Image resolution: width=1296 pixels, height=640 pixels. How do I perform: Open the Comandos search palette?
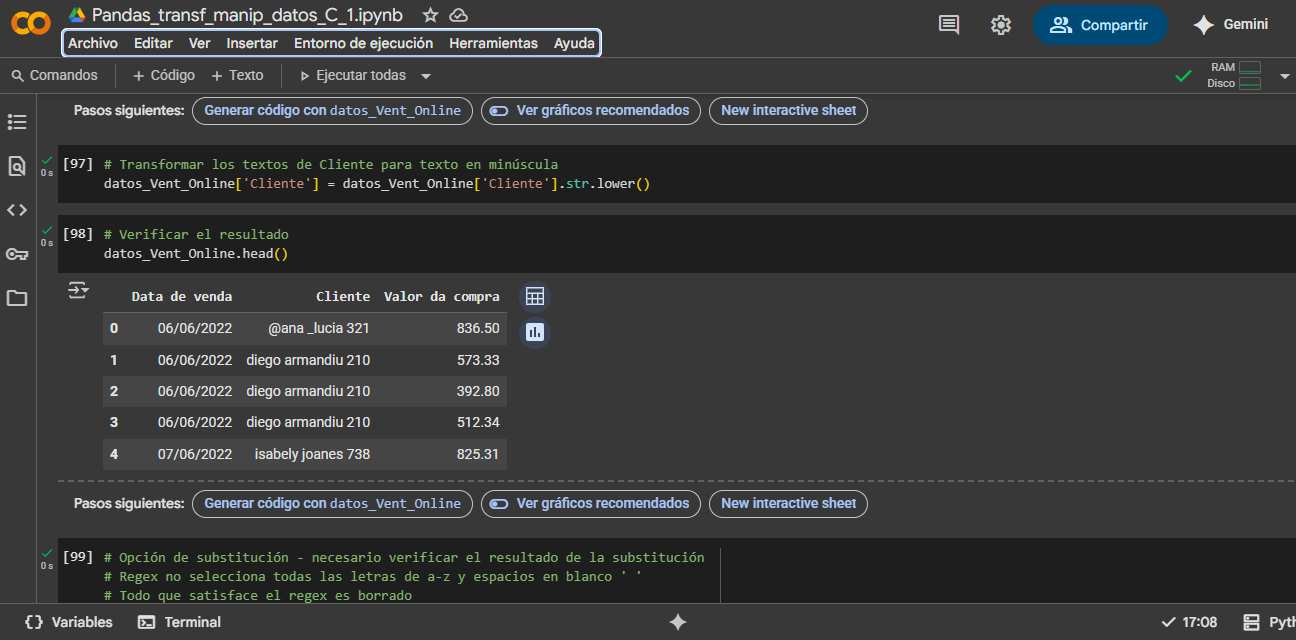55,76
